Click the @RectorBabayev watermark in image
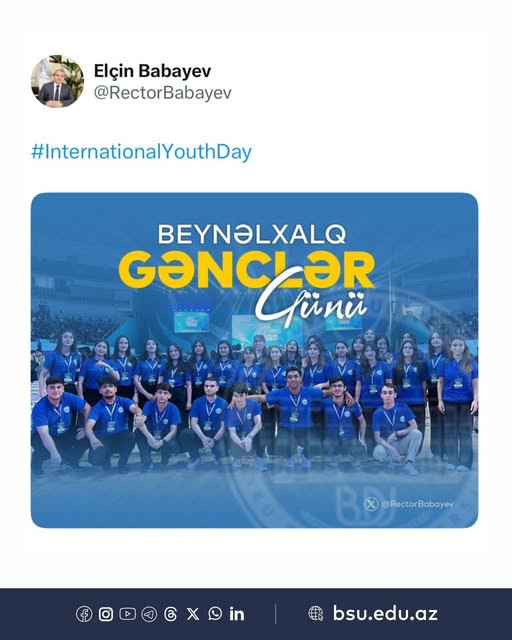Image resolution: width=512 pixels, height=640 pixels. 417,504
